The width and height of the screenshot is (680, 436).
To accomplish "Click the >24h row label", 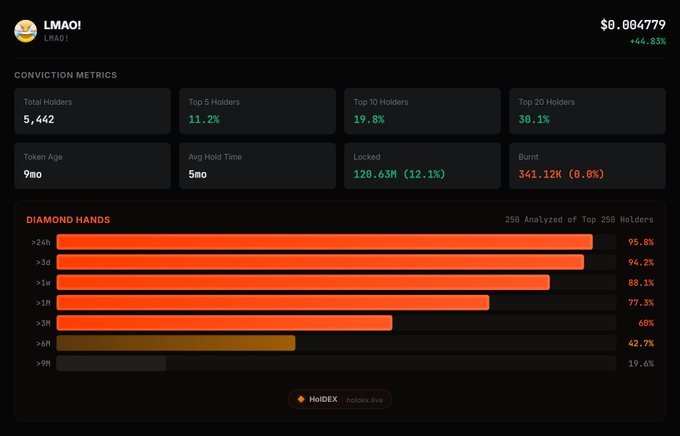I will coord(41,243).
